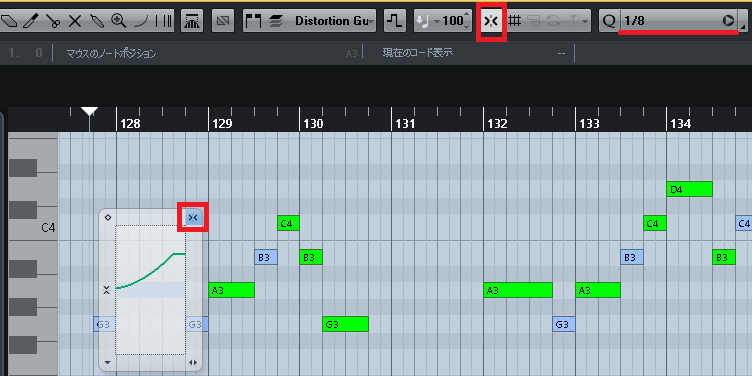Select the long A3 note at bar 132

[x=518, y=290]
